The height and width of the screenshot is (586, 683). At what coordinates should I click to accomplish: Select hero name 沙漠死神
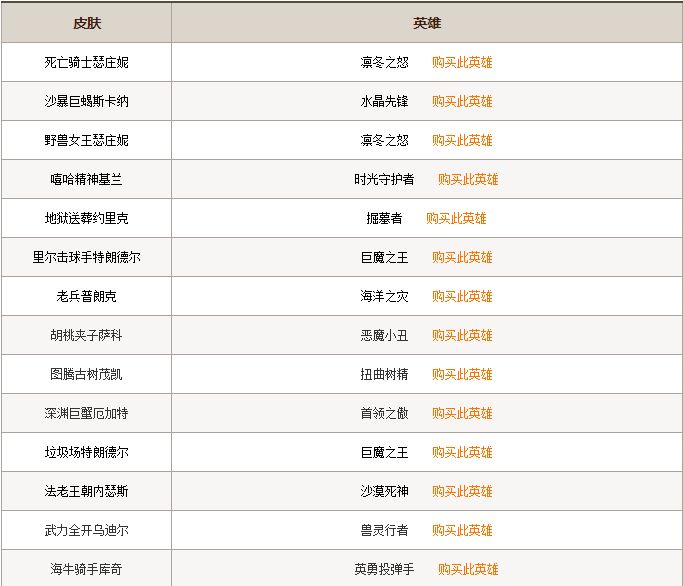pos(385,491)
